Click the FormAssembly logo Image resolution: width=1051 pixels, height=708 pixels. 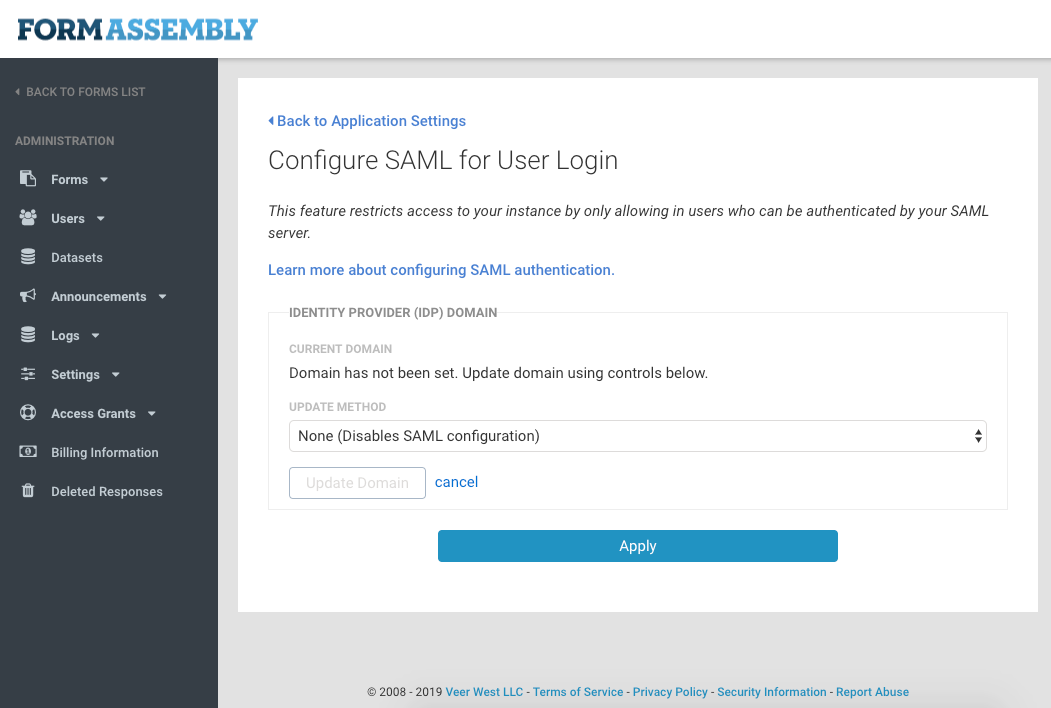(x=136, y=29)
